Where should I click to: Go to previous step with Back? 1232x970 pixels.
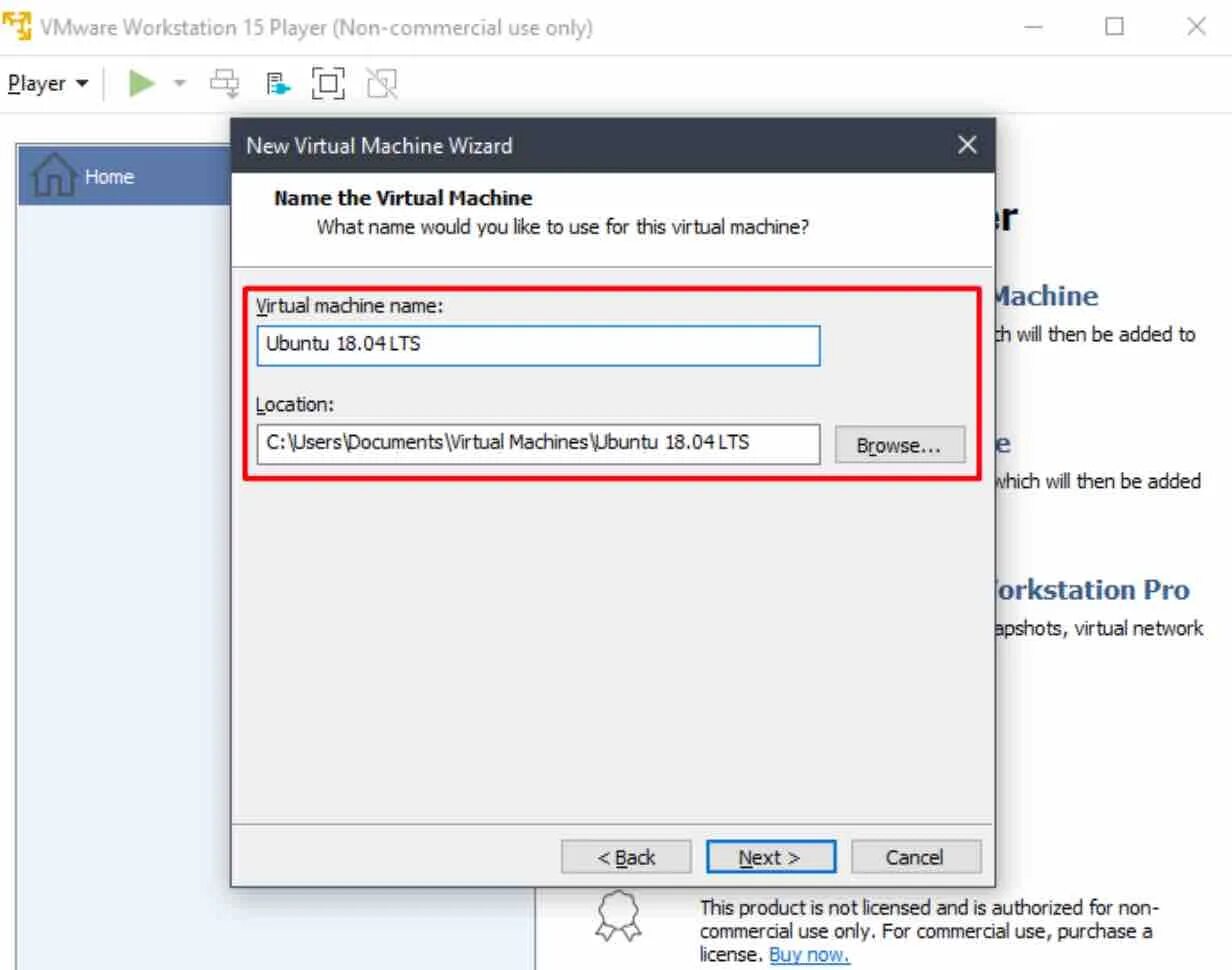(x=626, y=857)
